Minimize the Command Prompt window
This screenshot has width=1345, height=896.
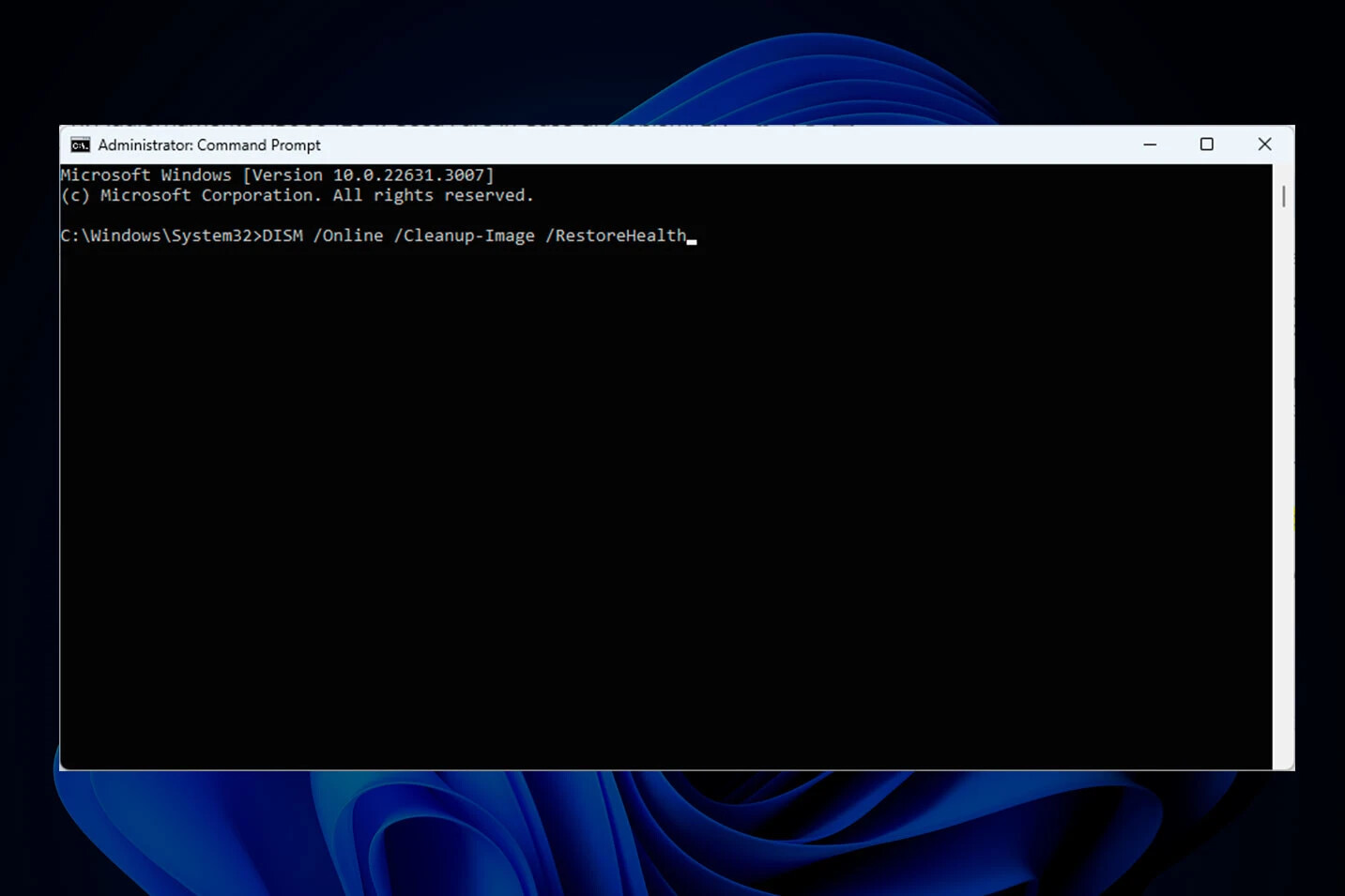[x=1150, y=144]
